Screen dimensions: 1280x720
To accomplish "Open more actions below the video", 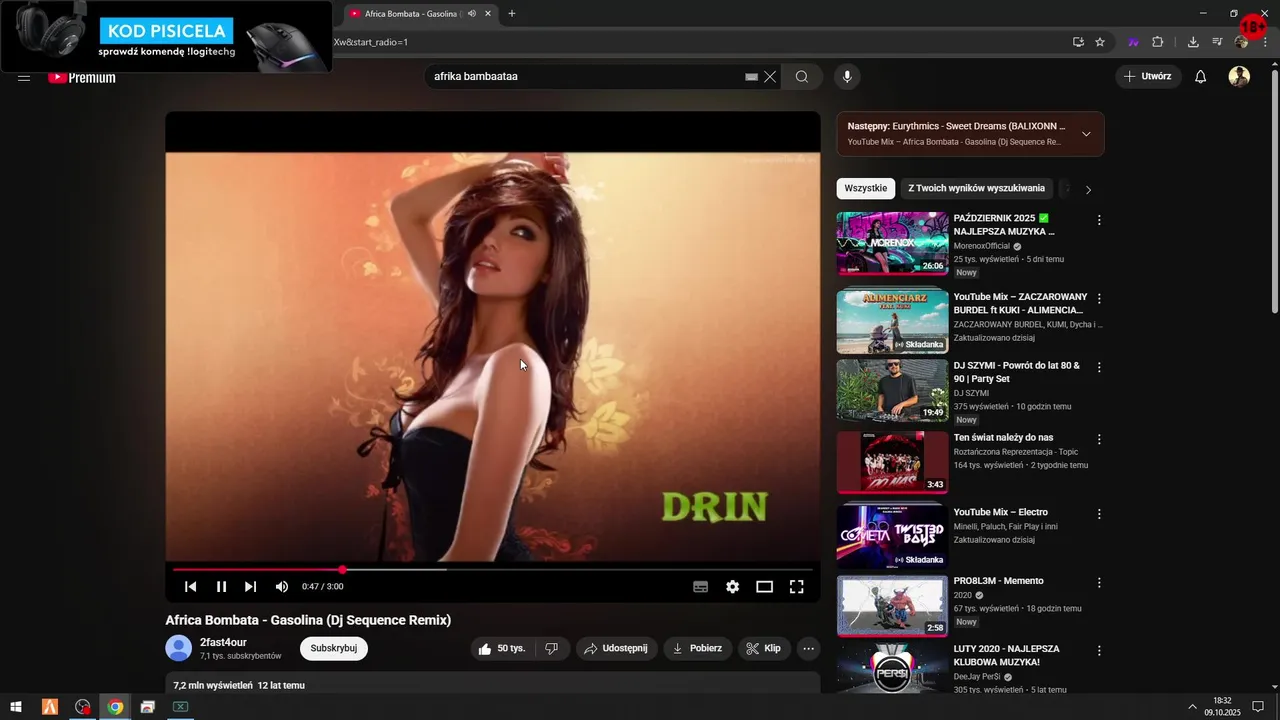I will [808, 648].
